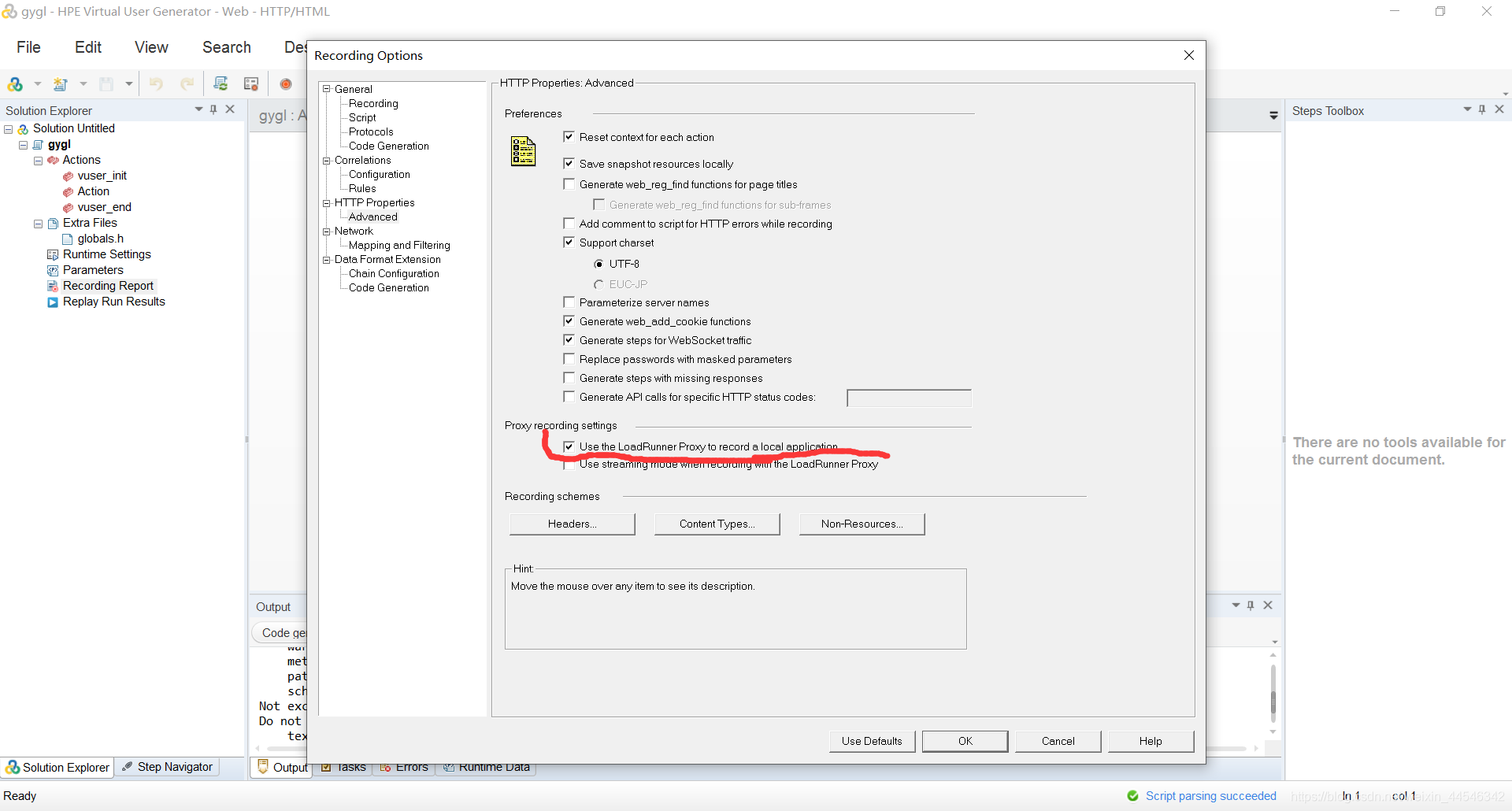The image size is (1512, 811).
Task: Click the undo arrow in toolbar
Action: click(156, 83)
